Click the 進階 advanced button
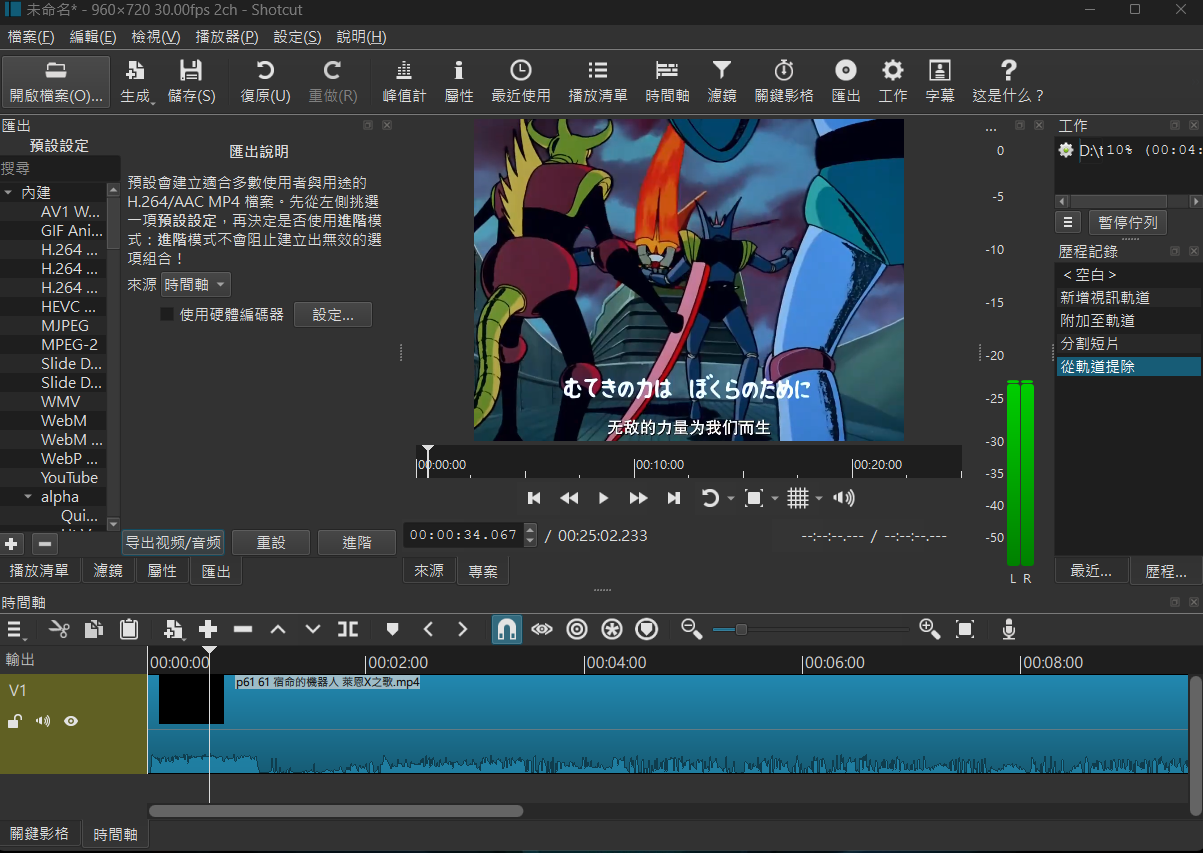This screenshot has height=853, width=1203. 357,543
